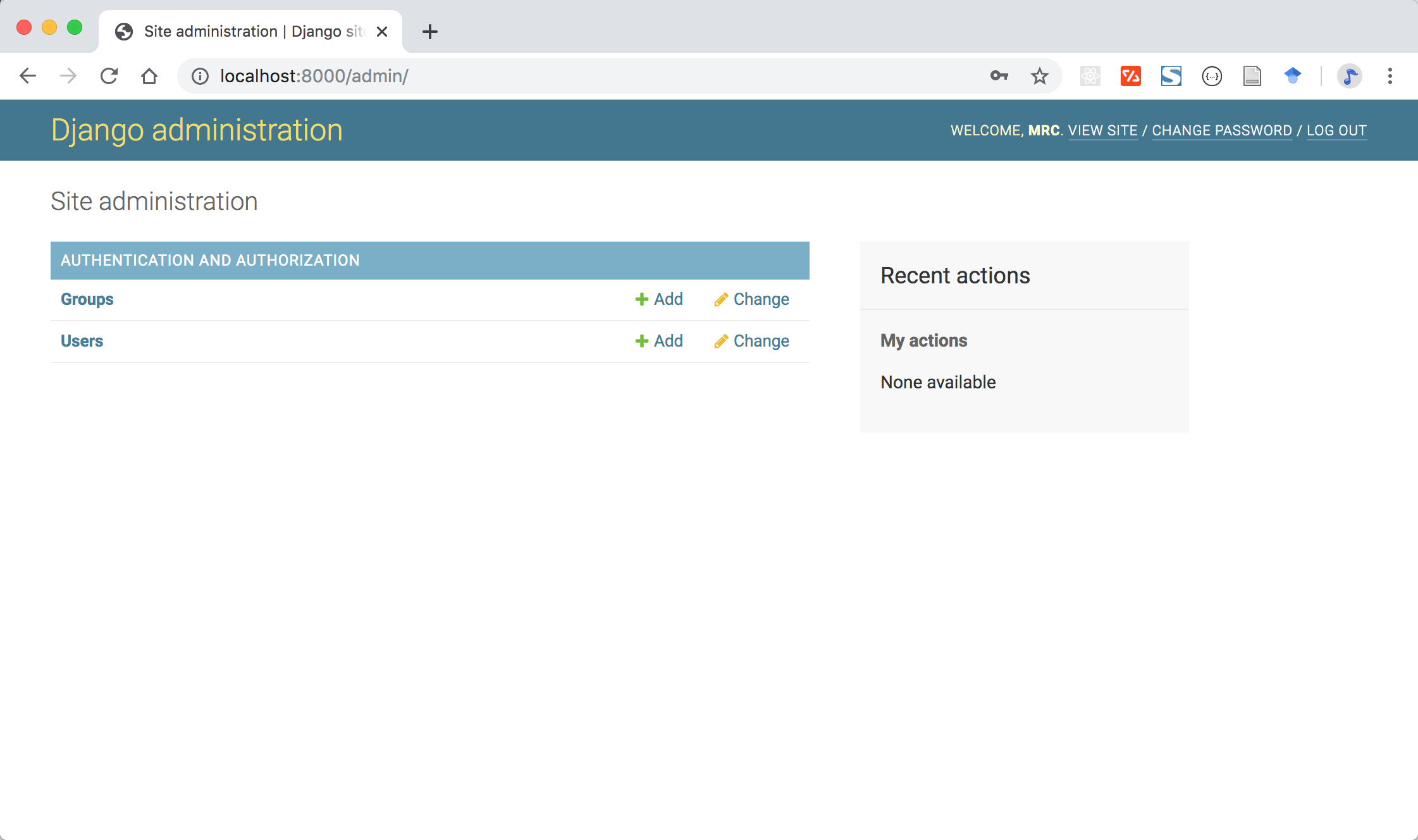Click the React DevTools extension icon

click(1090, 76)
